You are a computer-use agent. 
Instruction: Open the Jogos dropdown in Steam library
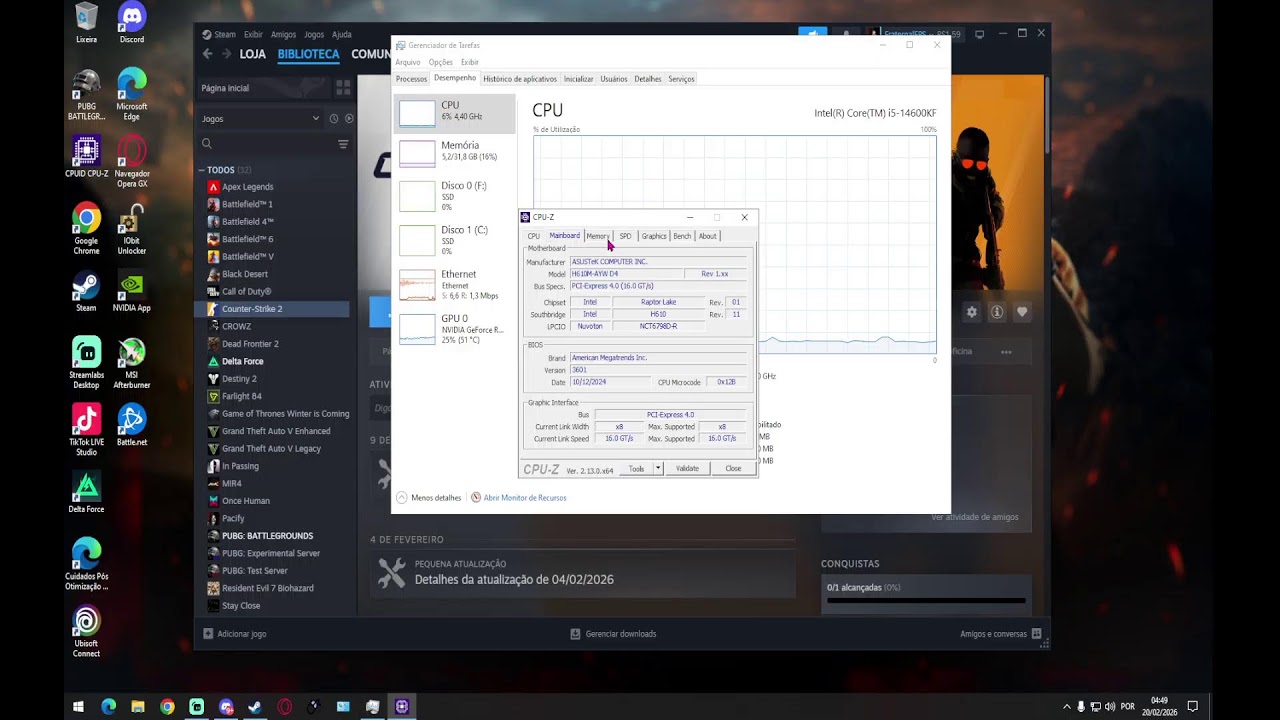pos(260,118)
